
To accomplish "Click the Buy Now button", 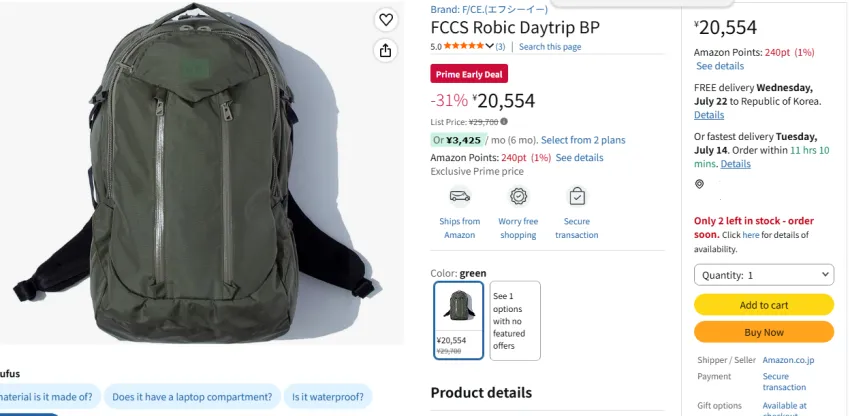I will [x=764, y=332].
